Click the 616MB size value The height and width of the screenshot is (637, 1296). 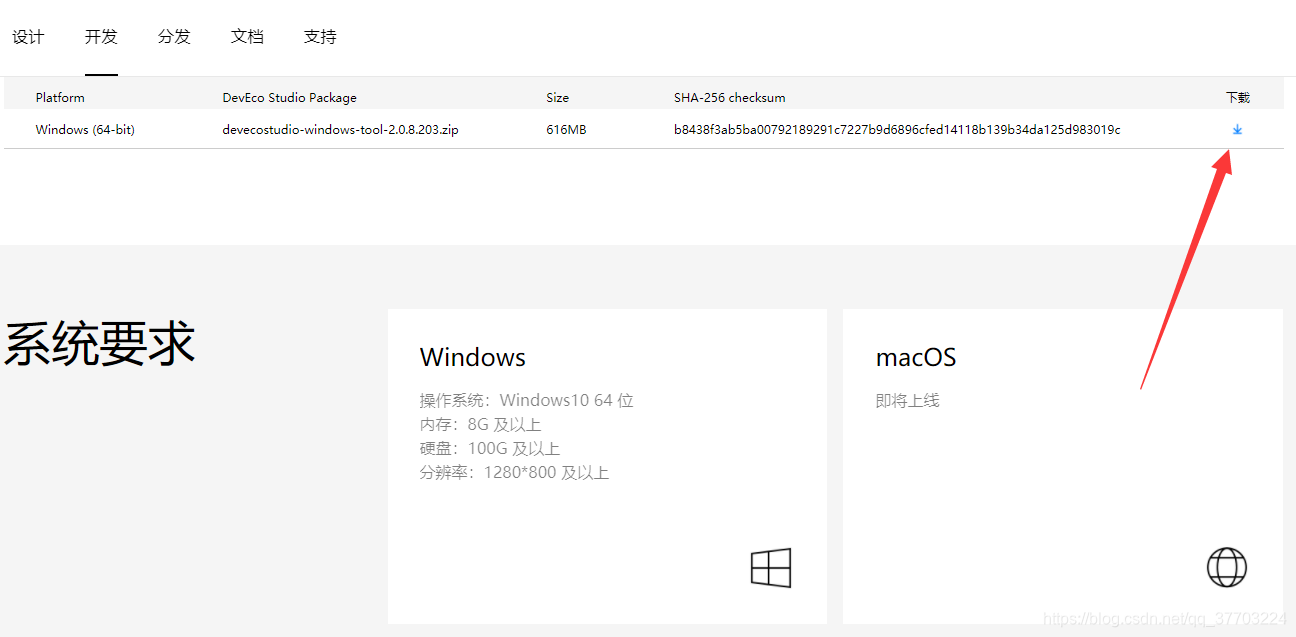click(566, 130)
